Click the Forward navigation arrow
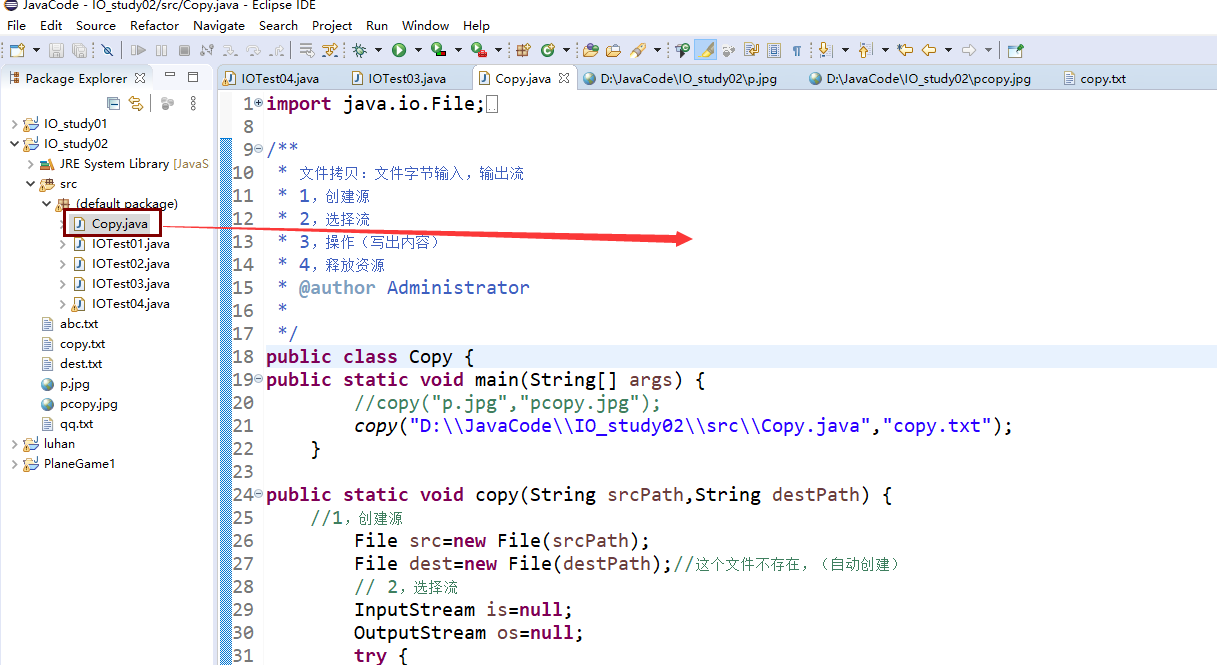 tap(969, 50)
